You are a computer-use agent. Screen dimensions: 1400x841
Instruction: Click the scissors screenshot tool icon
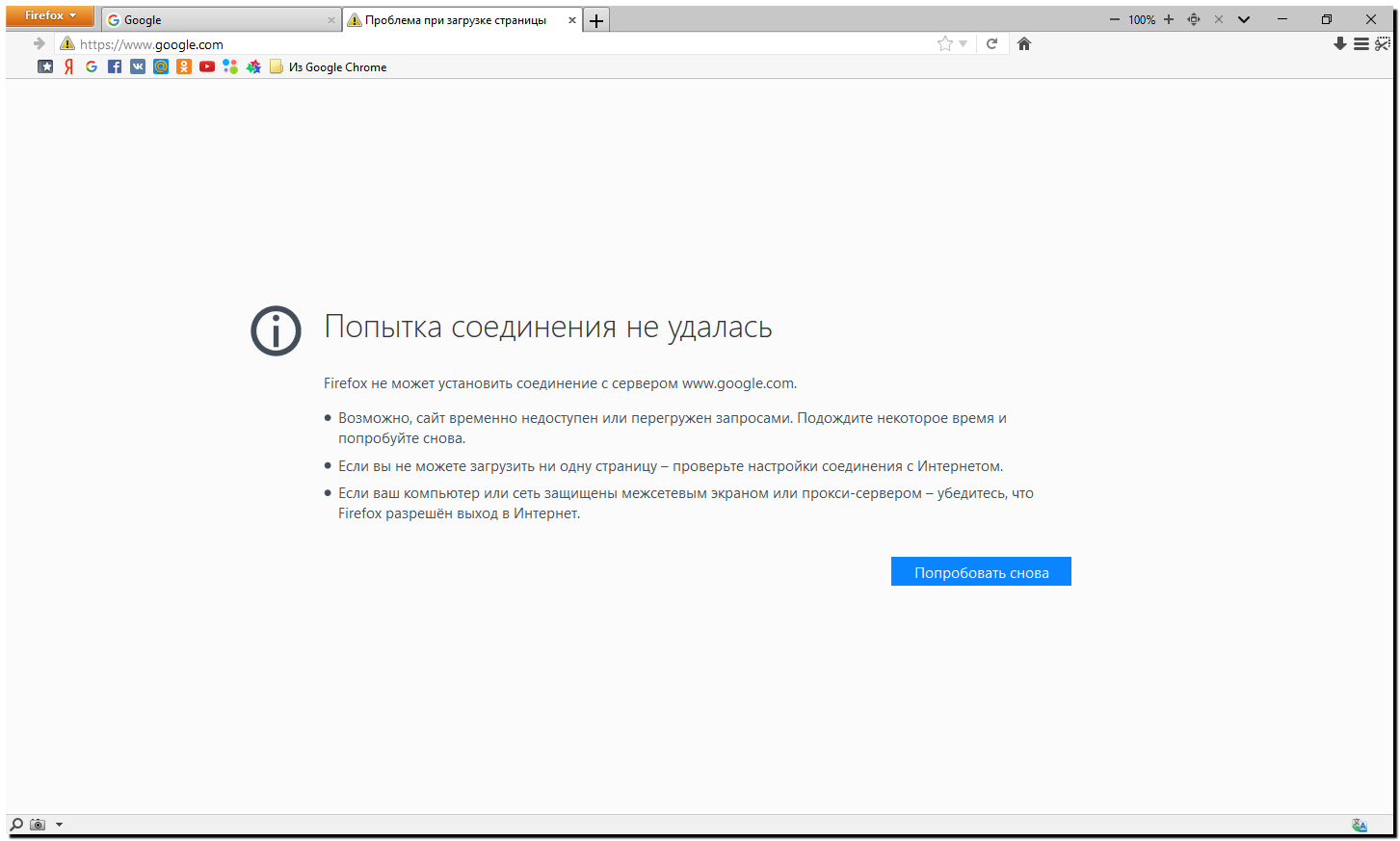coord(1383,43)
